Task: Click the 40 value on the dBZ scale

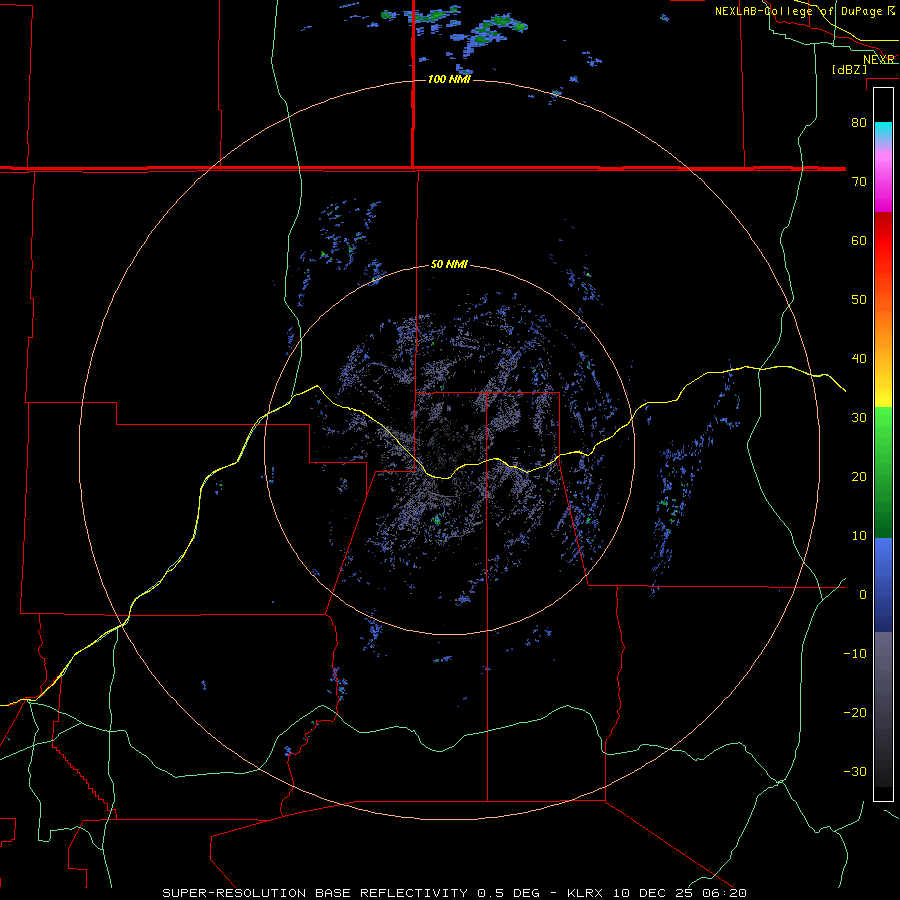Action: point(859,359)
